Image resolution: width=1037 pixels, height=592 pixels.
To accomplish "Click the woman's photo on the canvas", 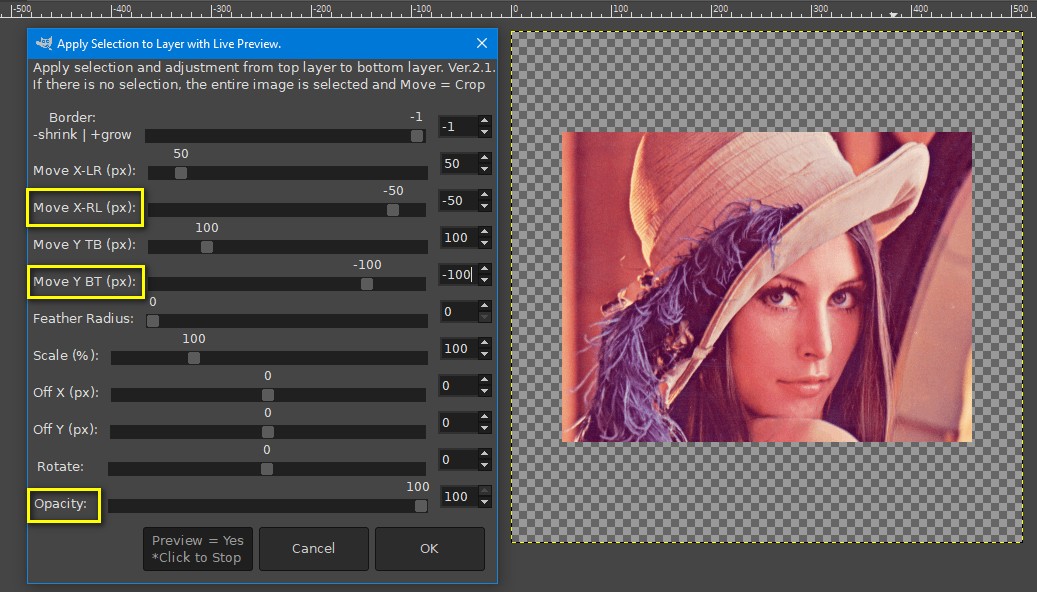I will tap(767, 286).
